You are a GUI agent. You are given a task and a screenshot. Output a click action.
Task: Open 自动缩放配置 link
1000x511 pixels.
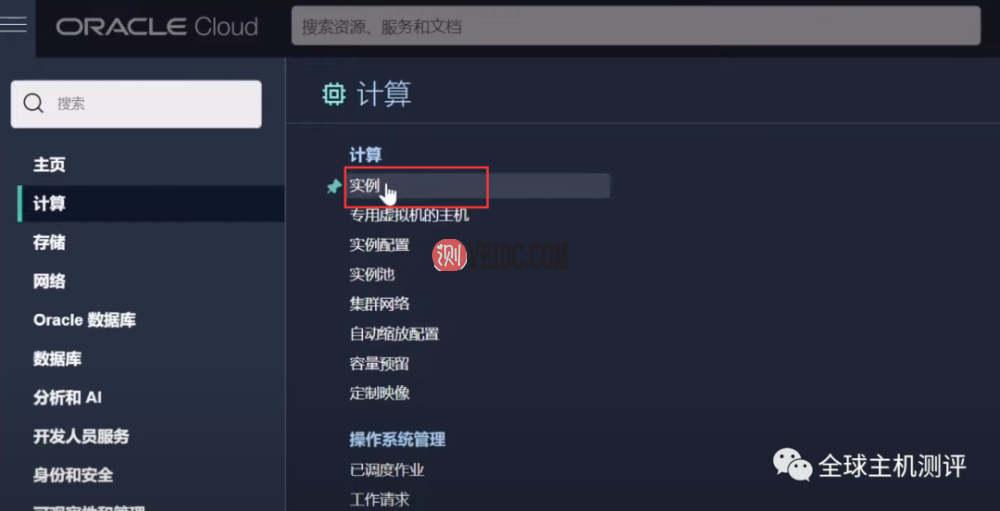[394, 334]
